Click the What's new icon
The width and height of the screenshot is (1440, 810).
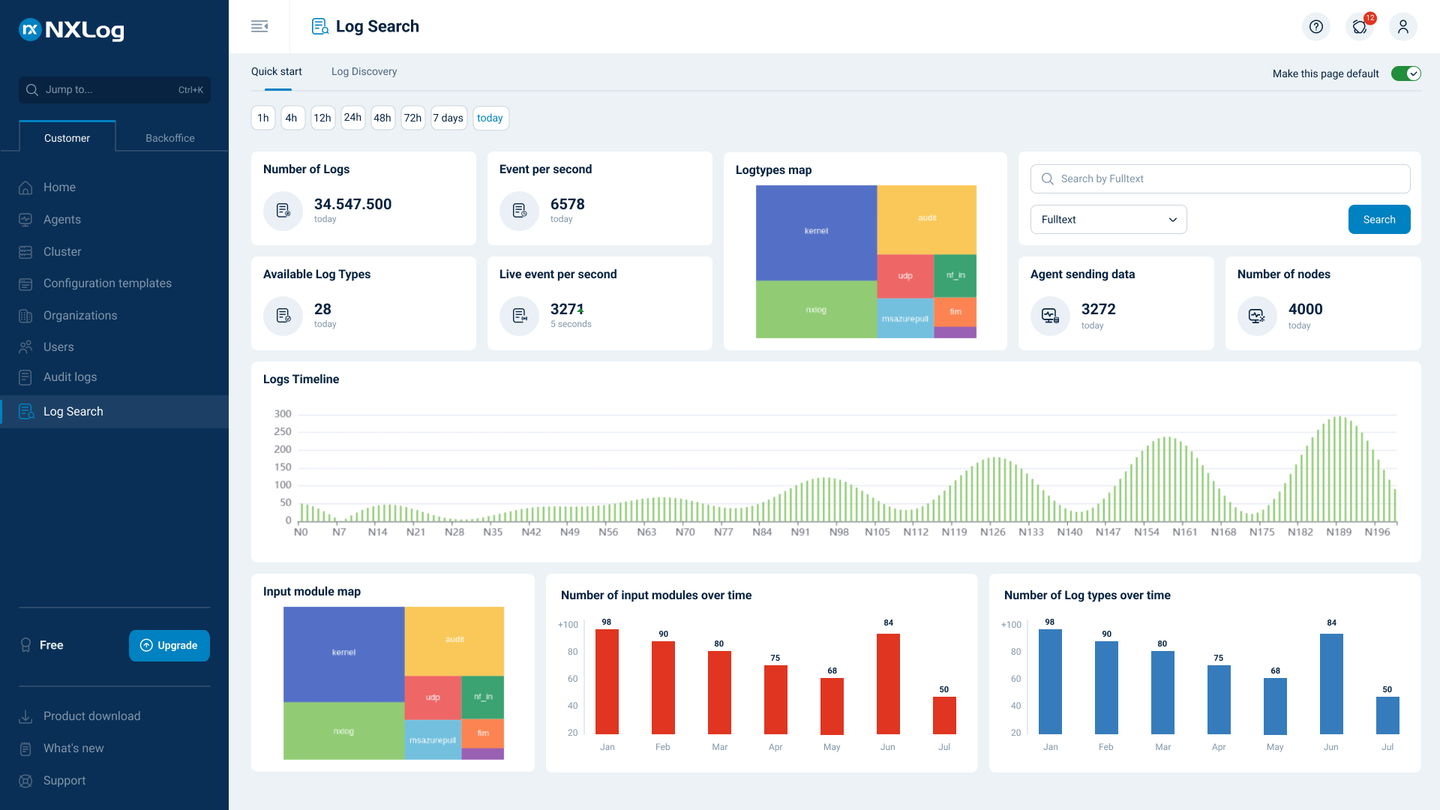coord(26,748)
